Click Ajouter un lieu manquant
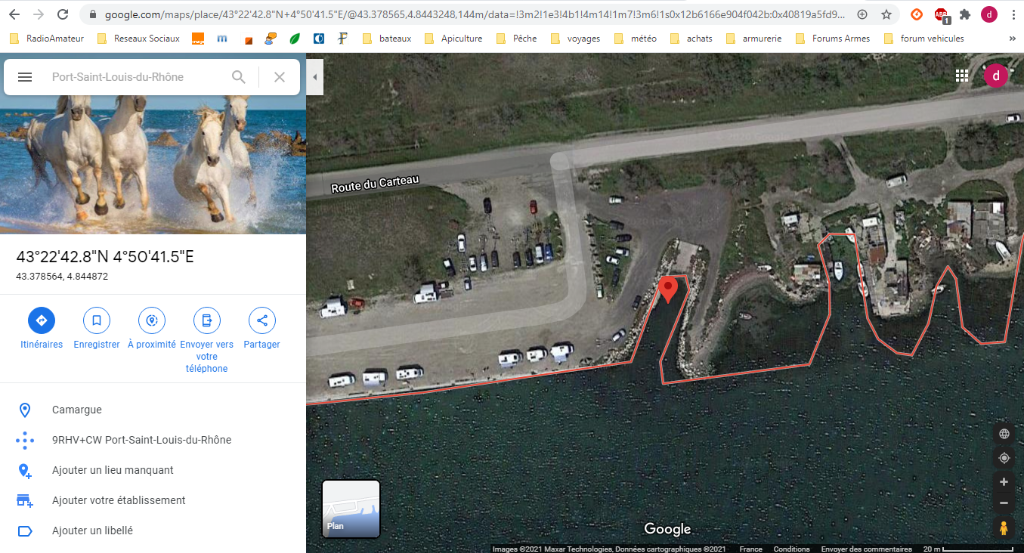1024x553 pixels. [x=112, y=470]
